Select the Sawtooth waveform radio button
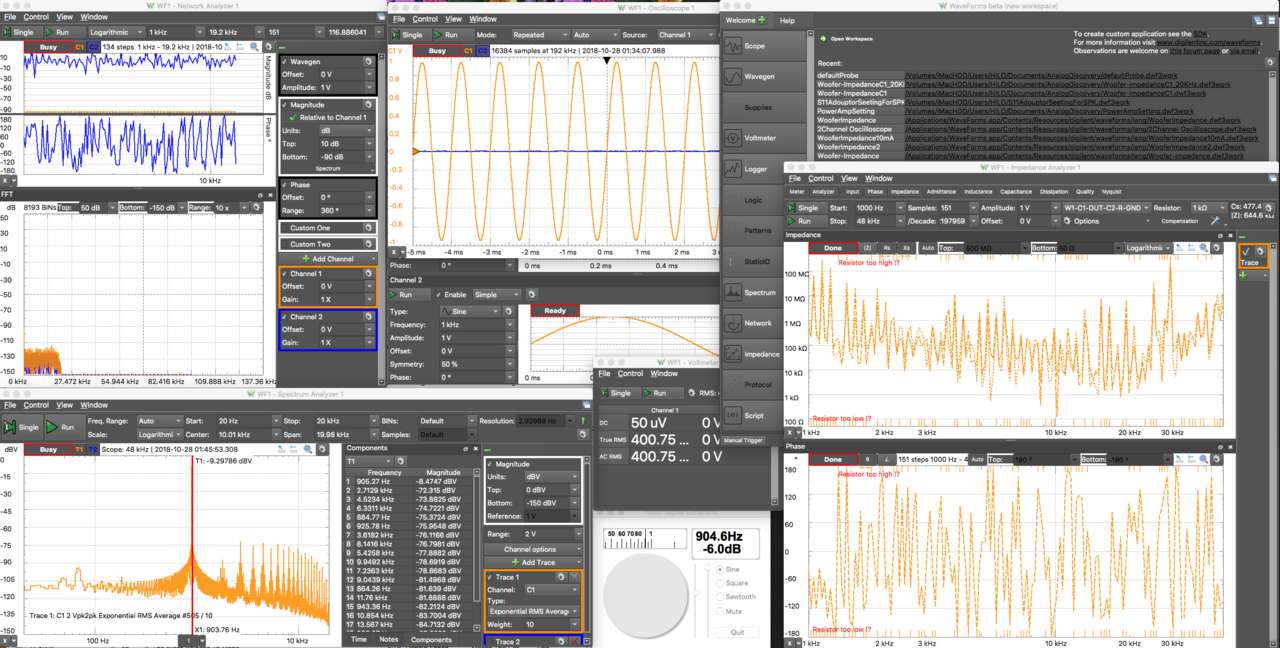Viewport: 1280px width, 648px height. tap(719, 596)
